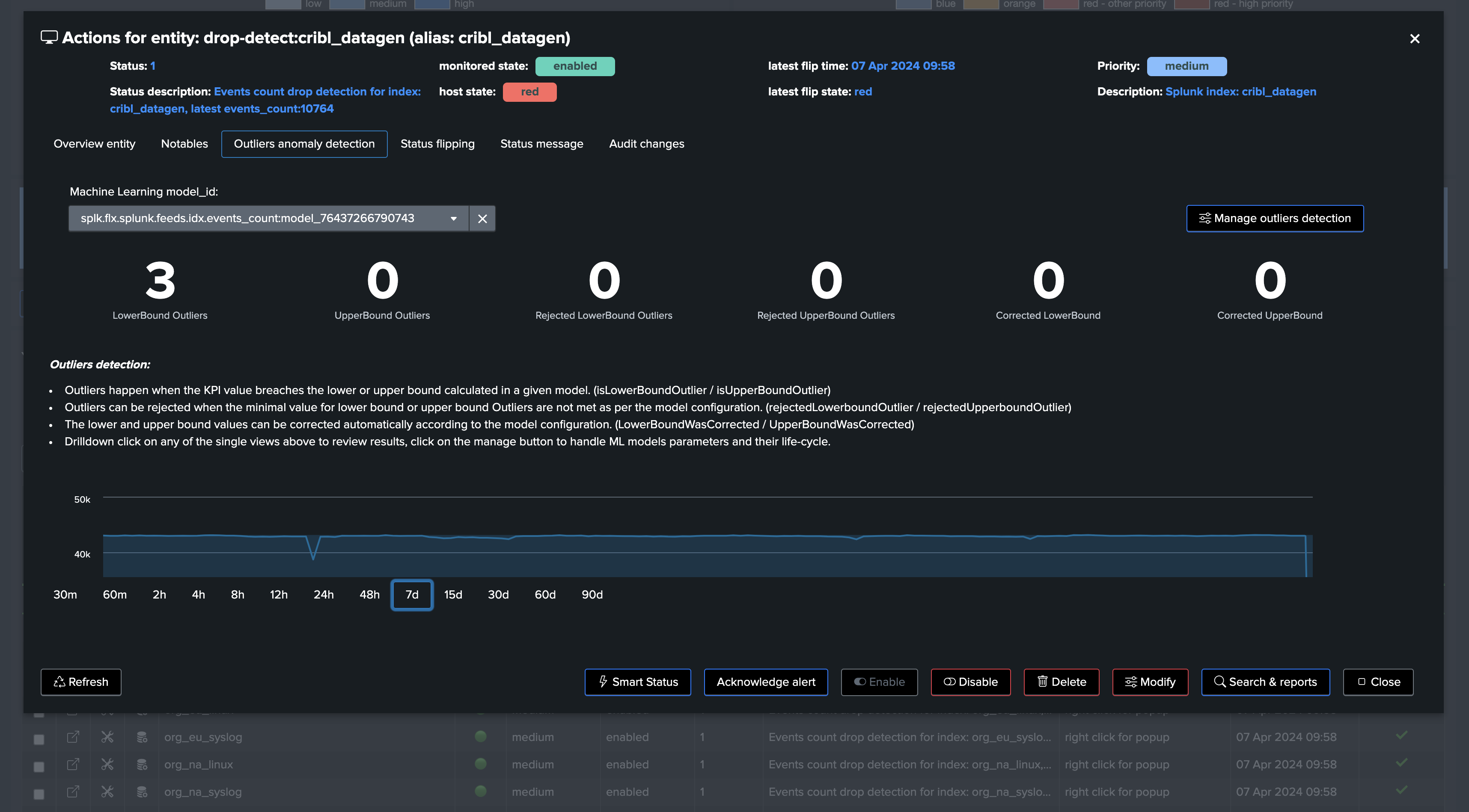This screenshot has height=812, width=1469.
Task: Click the Enable button
Action: tap(879, 682)
